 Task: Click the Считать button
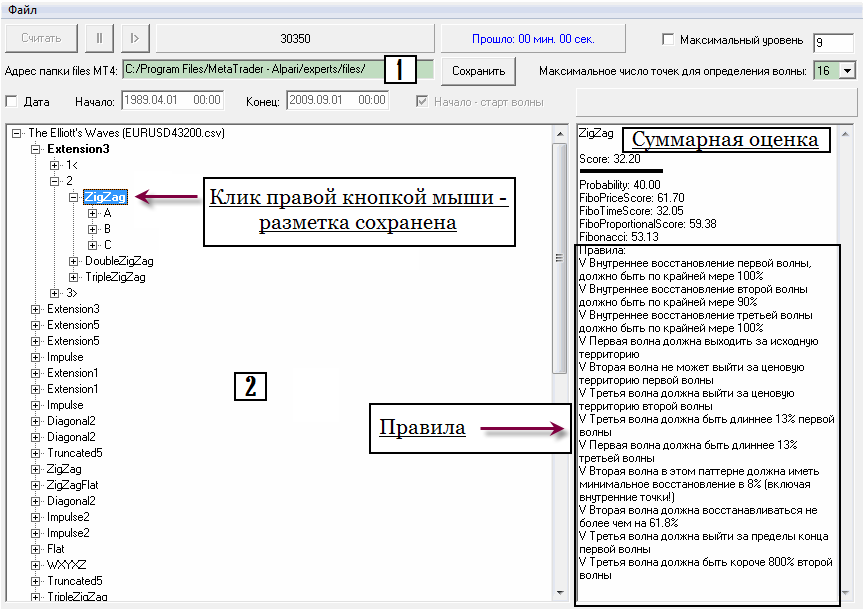tap(41, 38)
